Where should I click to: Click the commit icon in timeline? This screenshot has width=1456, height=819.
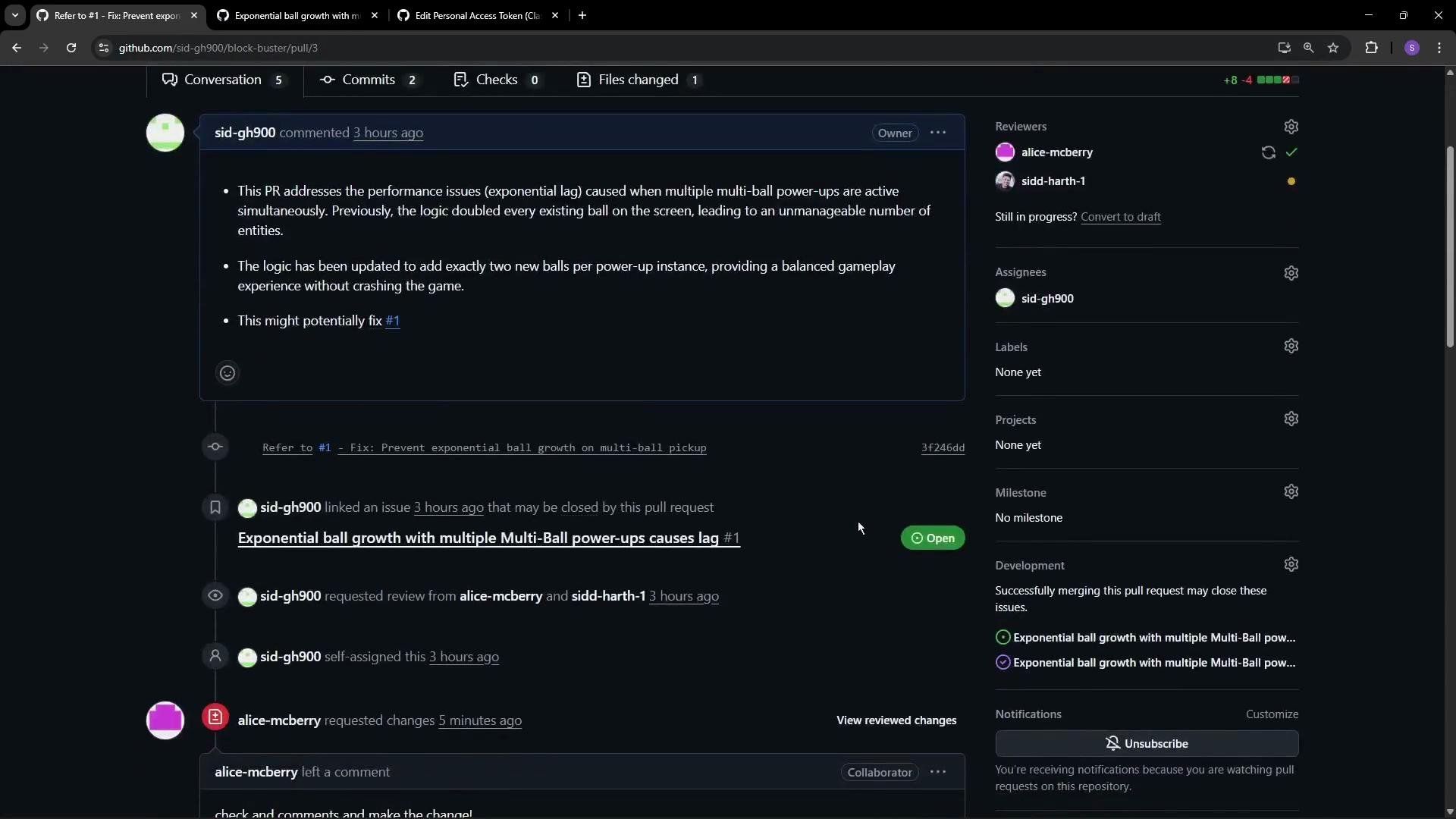tap(215, 447)
